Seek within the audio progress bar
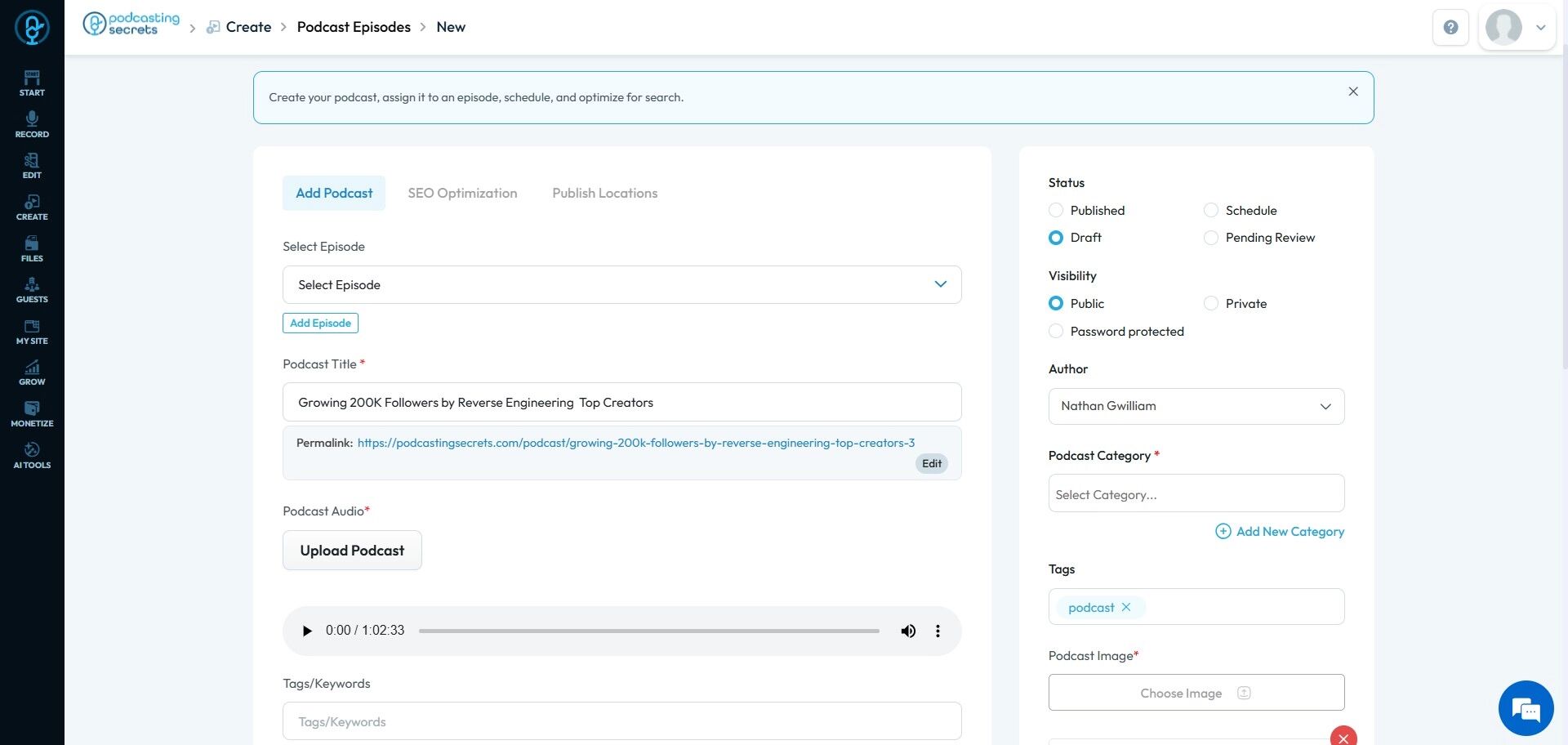The height and width of the screenshot is (745, 1568). point(649,631)
